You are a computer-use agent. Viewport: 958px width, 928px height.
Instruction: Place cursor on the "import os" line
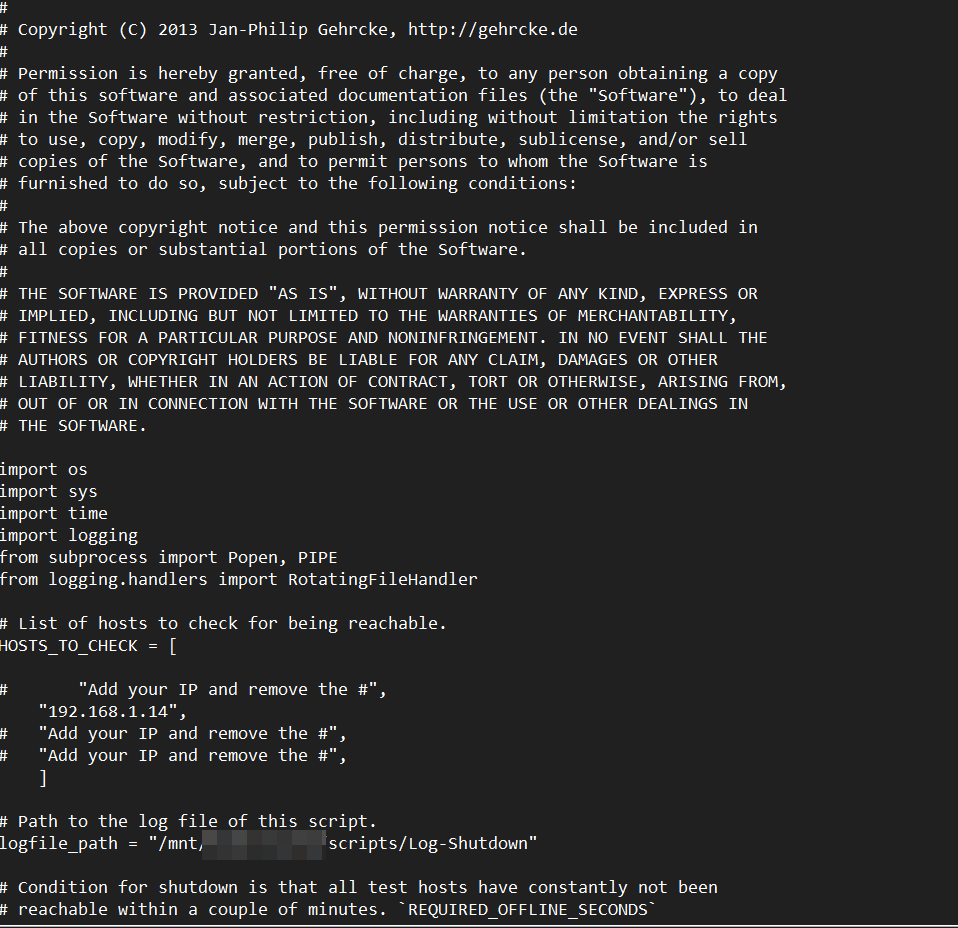click(43, 469)
